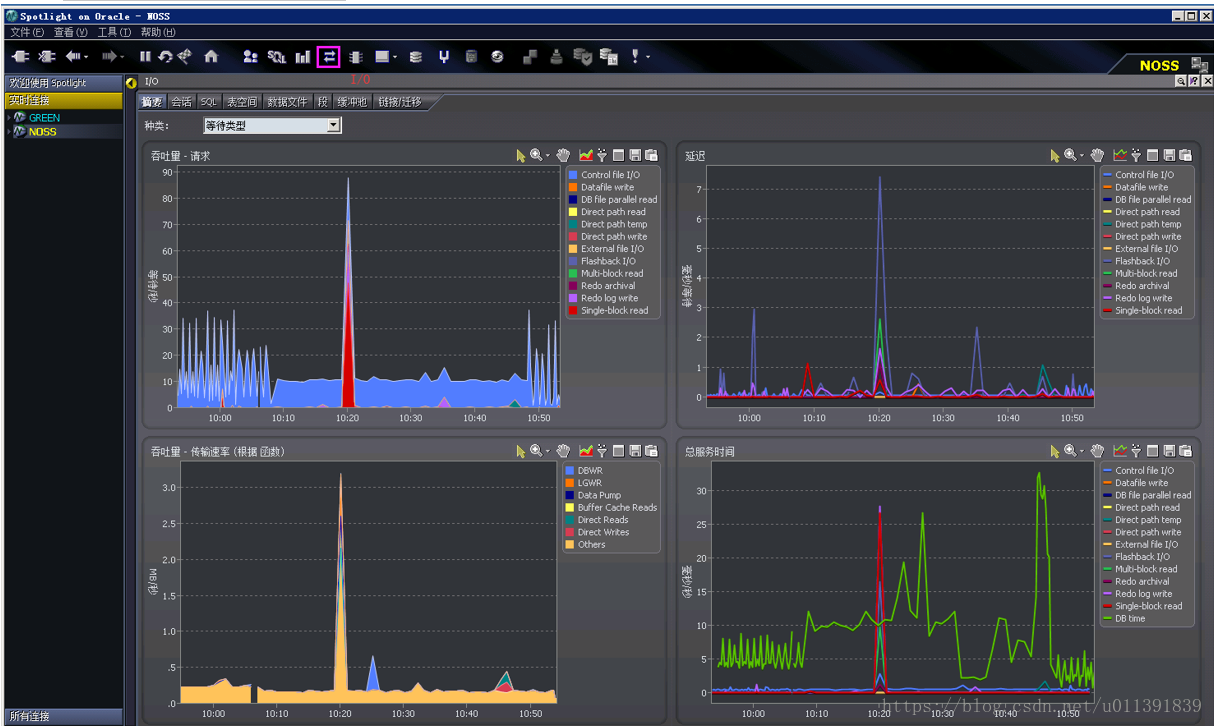Open the SQL toolbar icon
The image size is (1214, 726).
[x=277, y=57]
